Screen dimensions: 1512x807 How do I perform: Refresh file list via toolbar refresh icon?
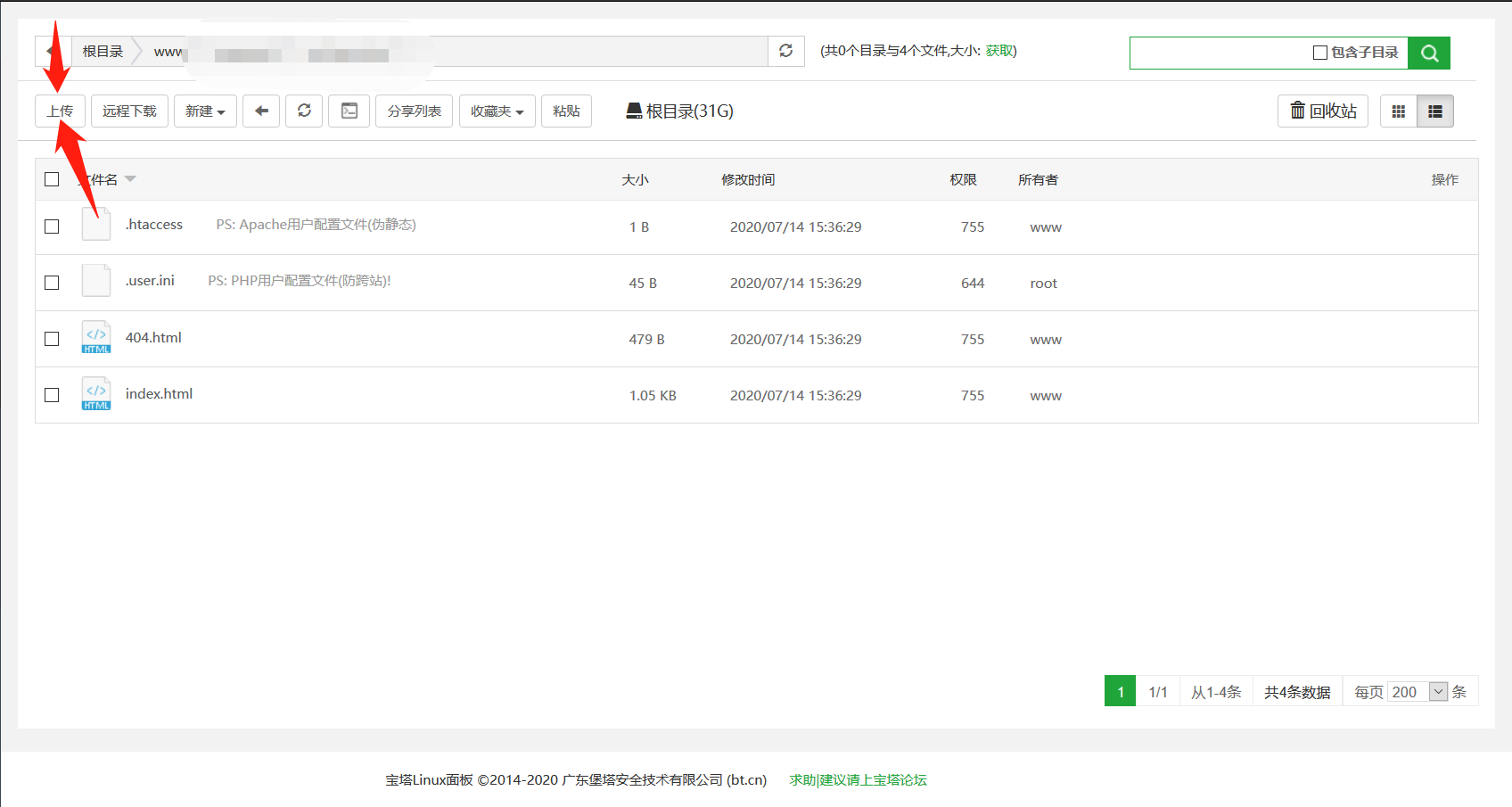click(x=304, y=111)
